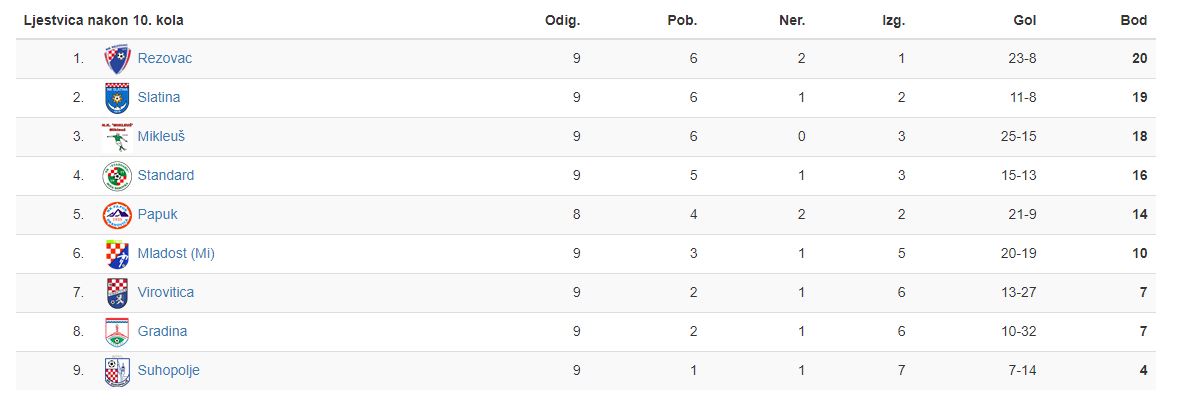1183x406 pixels.
Task: Click the Suhopolje club crest icon
Action: 117,371
